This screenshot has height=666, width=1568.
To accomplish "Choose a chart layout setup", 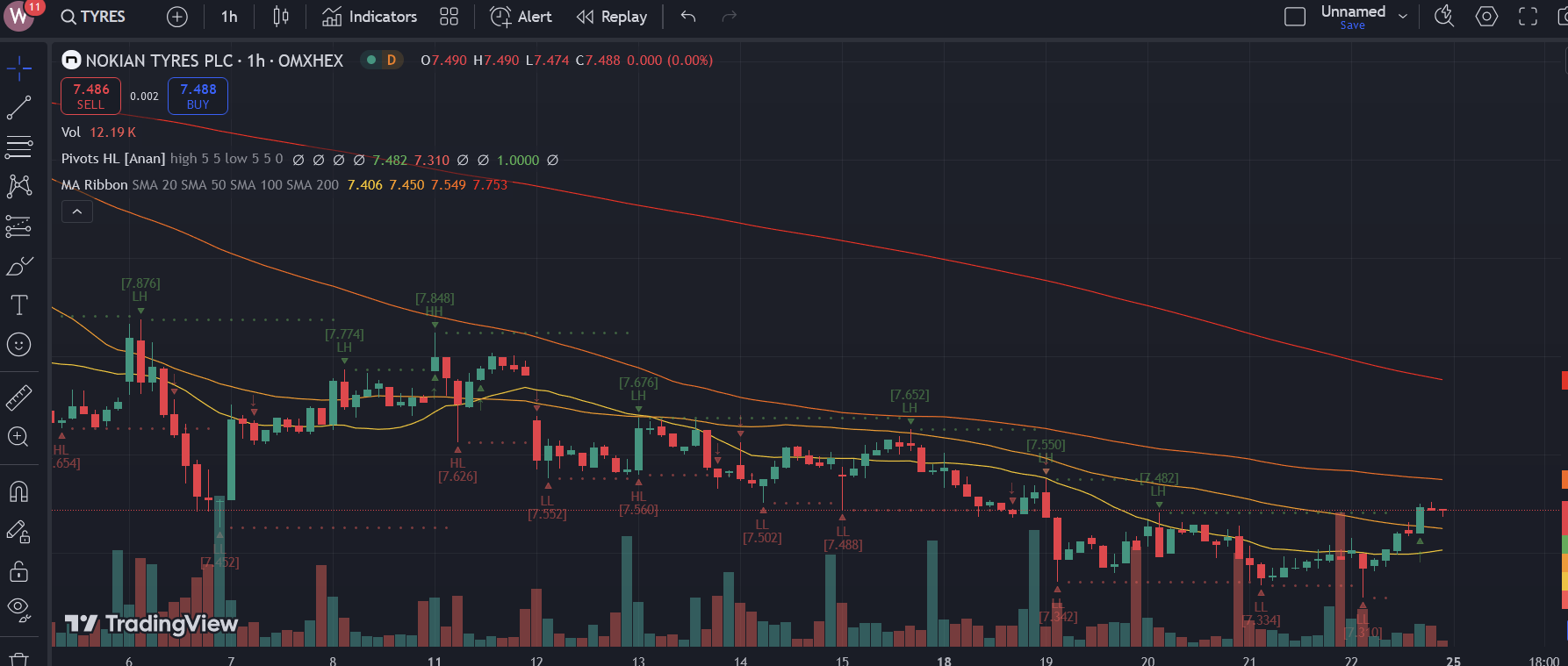I will (1295, 17).
